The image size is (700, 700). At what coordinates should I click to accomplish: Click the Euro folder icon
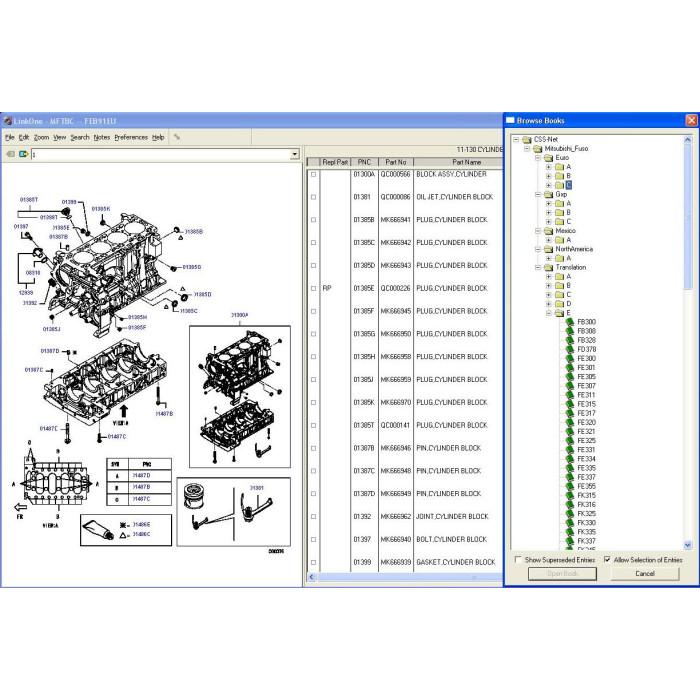coord(548,158)
